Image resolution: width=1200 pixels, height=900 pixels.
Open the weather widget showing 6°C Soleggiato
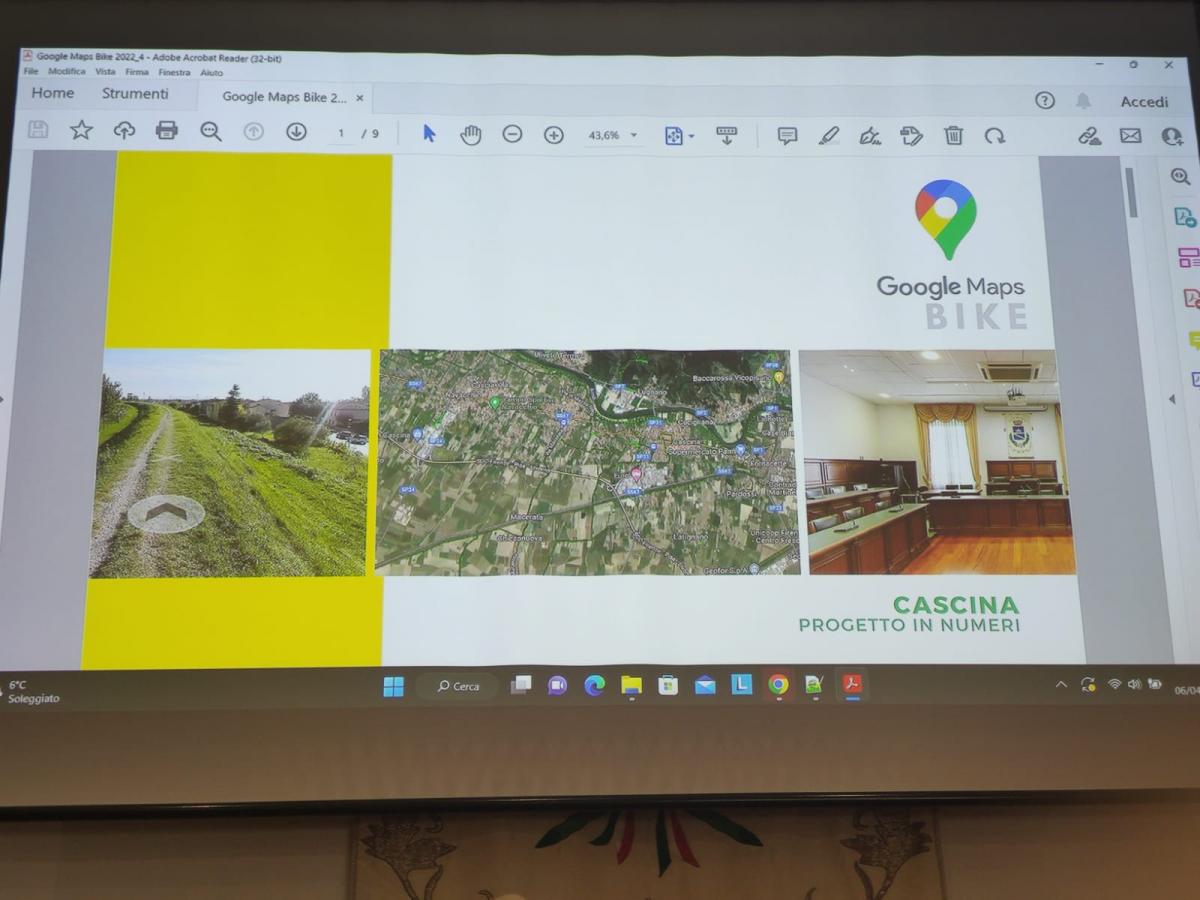click(x=35, y=692)
